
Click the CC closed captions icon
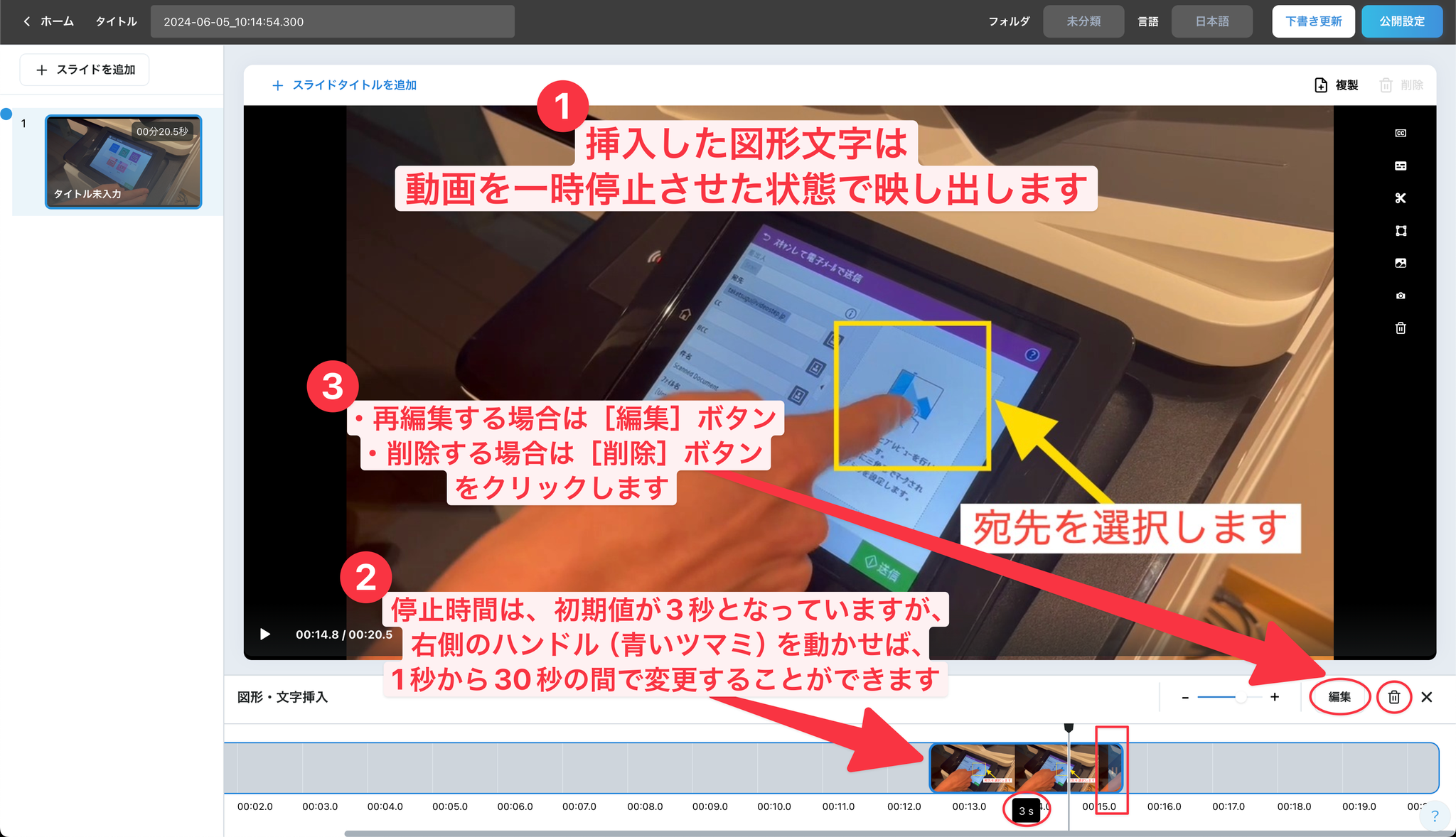click(x=1401, y=133)
